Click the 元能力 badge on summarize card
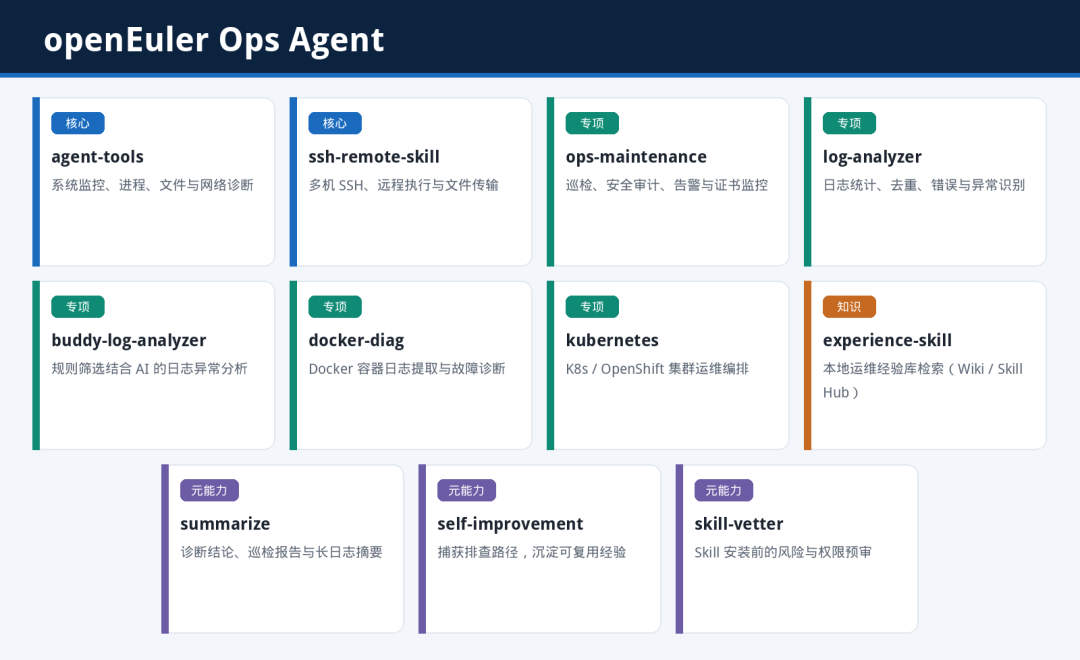The height and width of the screenshot is (660, 1080). pos(209,491)
